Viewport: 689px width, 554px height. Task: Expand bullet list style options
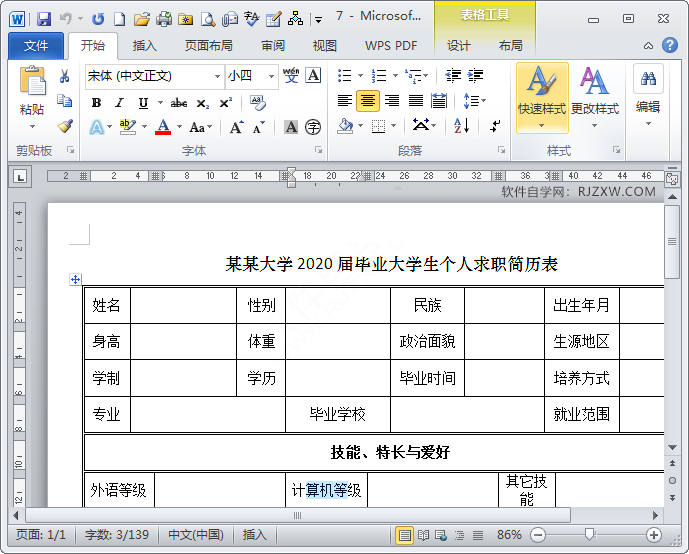point(360,76)
